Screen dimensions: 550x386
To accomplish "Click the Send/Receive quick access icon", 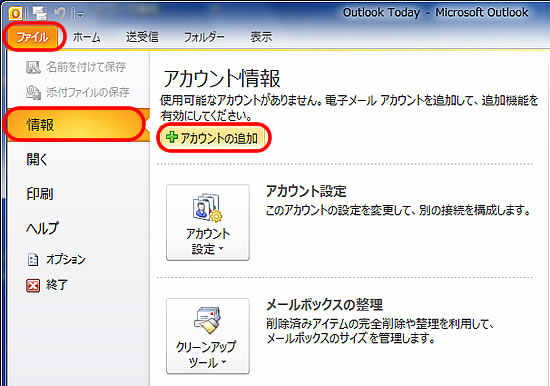I will pyautogui.click(x=40, y=13).
